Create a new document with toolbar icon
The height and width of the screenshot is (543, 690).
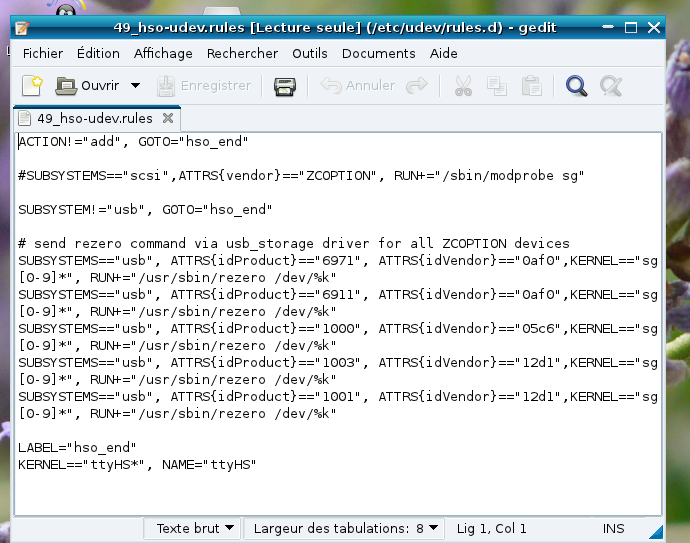[33, 85]
